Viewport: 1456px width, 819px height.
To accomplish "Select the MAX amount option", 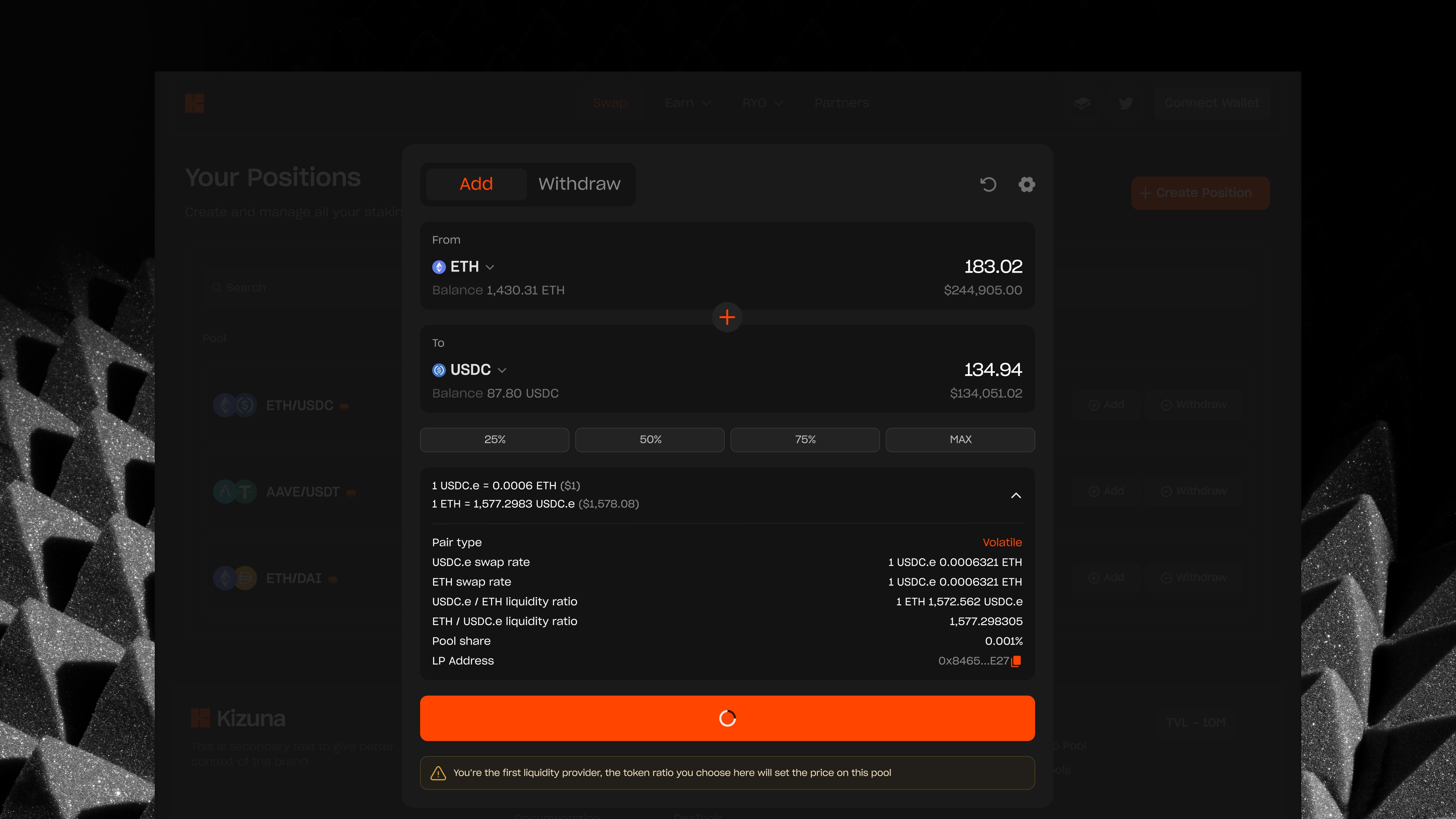I will pos(960,439).
